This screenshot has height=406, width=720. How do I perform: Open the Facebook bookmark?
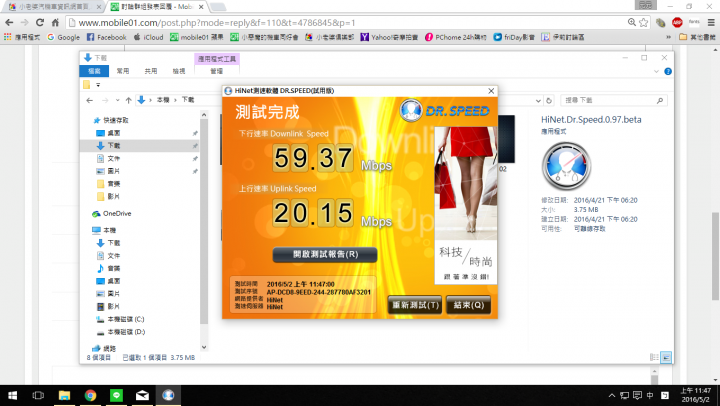click(x=107, y=37)
